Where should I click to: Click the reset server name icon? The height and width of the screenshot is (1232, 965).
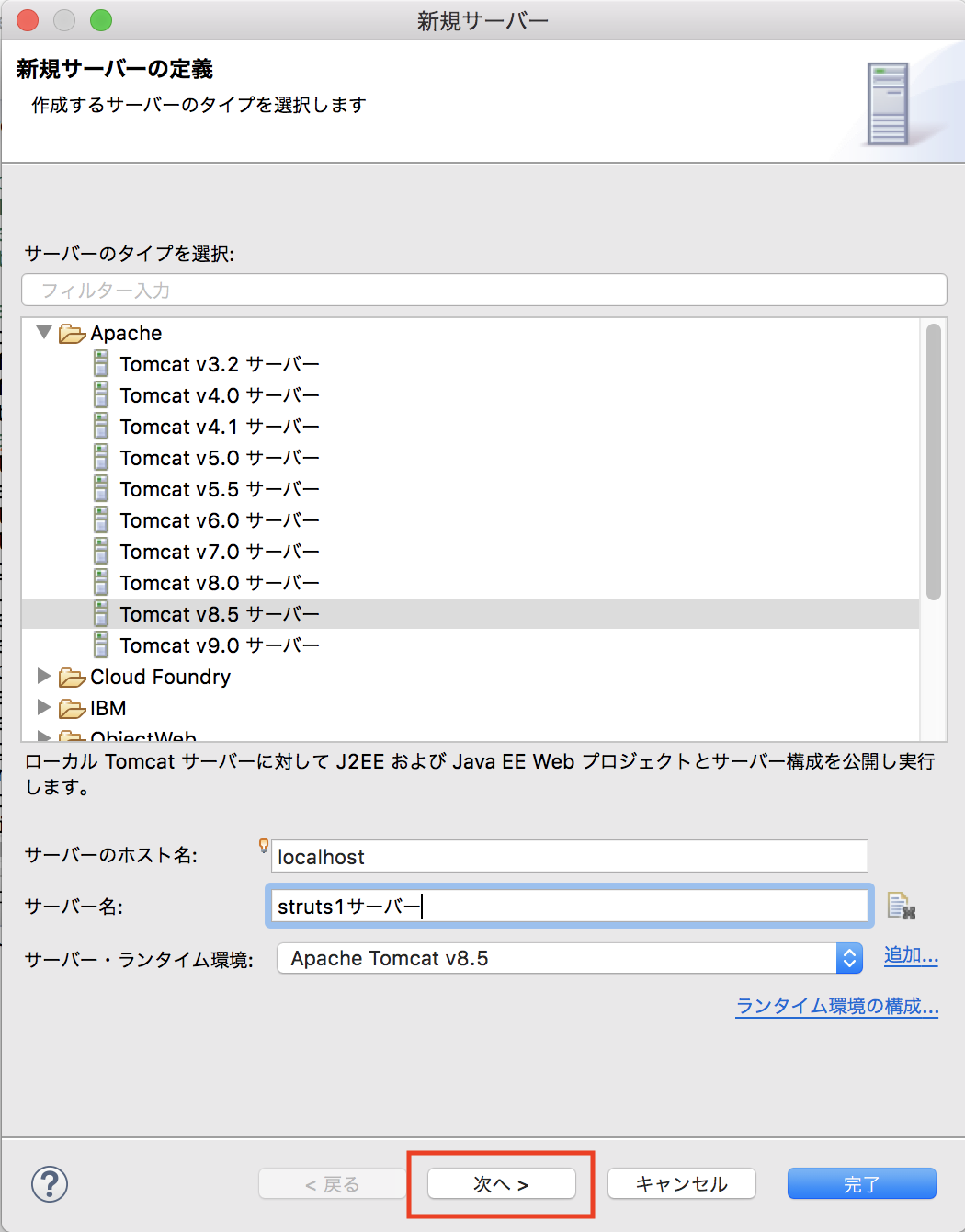tap(901, 906)
